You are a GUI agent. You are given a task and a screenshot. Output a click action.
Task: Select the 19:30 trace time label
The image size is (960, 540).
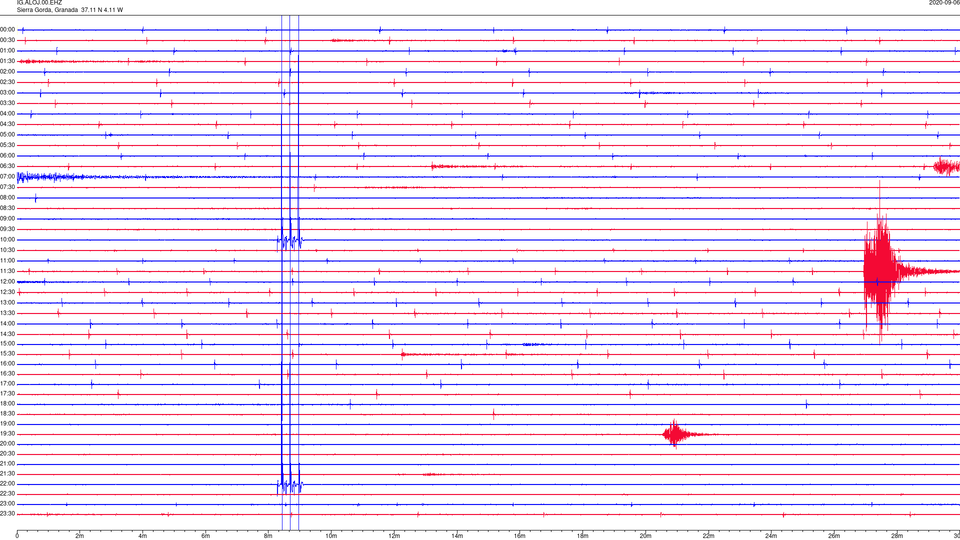pos(7,433)
